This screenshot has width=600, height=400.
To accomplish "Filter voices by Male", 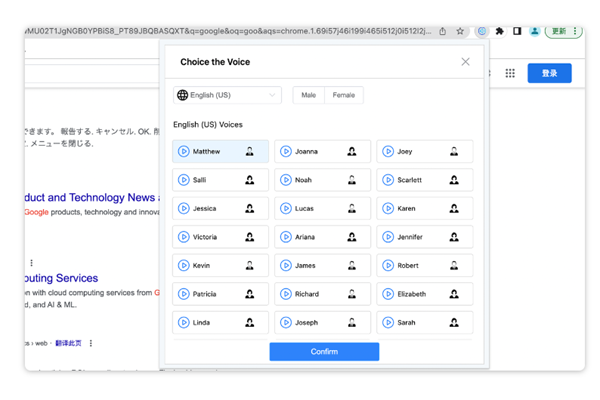I will click(308, 95).
